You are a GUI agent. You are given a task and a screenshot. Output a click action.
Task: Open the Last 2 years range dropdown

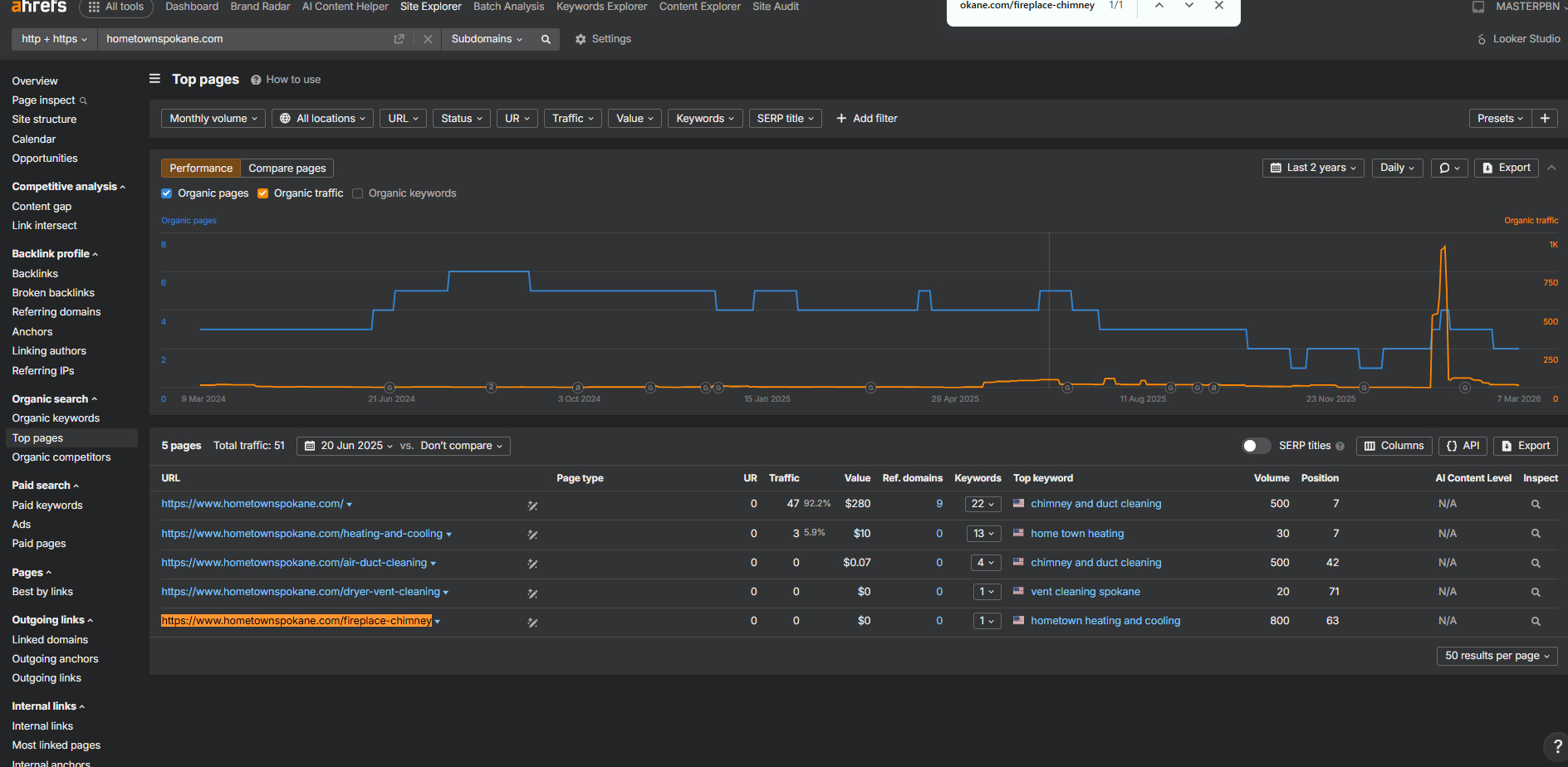click(1313, 168)
